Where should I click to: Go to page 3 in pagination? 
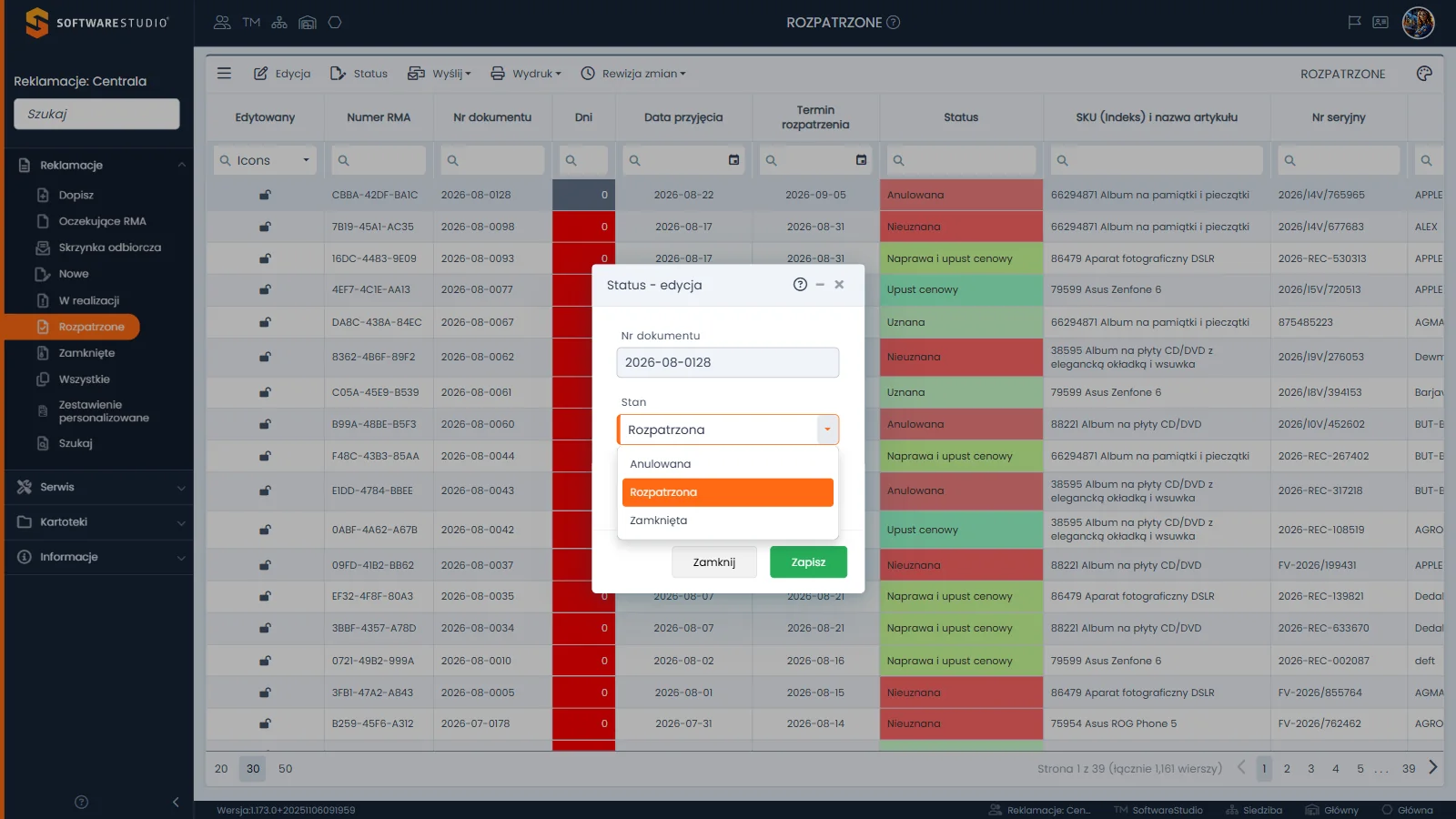pos(1311,769)
